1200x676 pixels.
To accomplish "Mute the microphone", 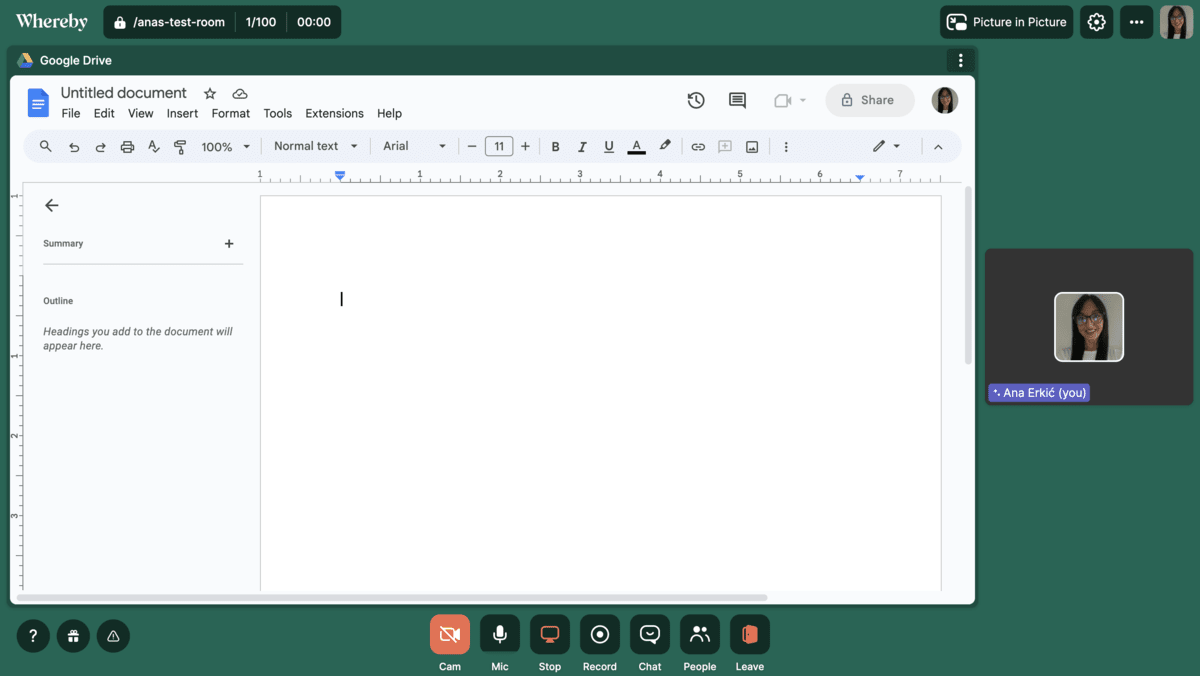I will (499, 634).
